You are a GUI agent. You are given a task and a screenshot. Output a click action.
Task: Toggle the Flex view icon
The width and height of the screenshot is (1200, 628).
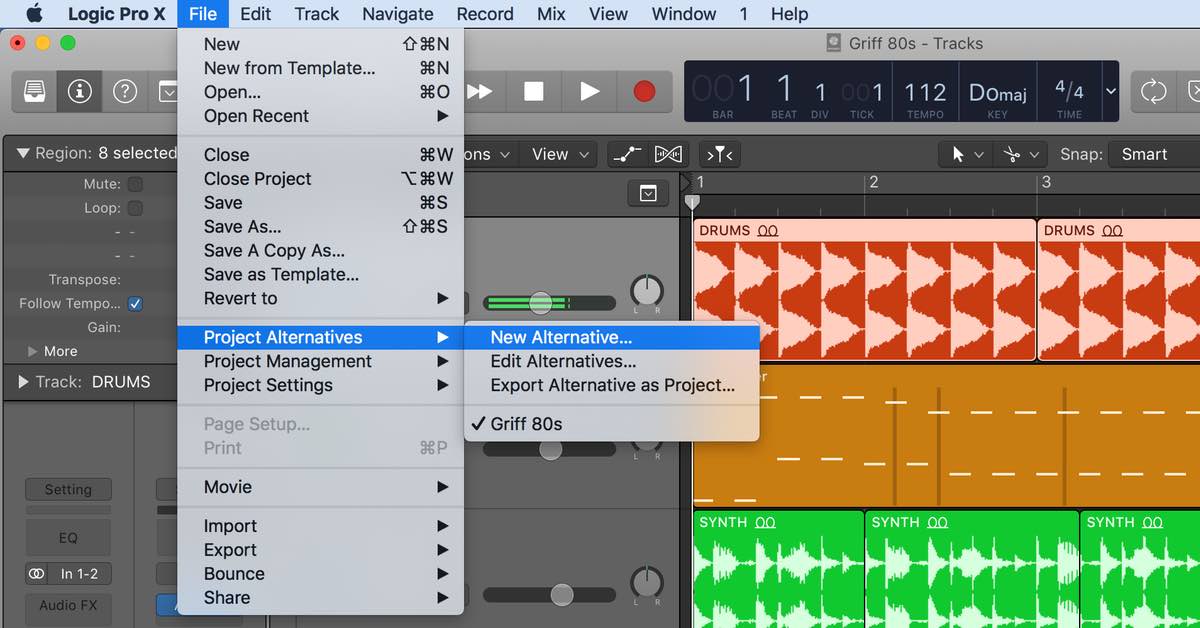pyautogui.click(x=668, y=154)
